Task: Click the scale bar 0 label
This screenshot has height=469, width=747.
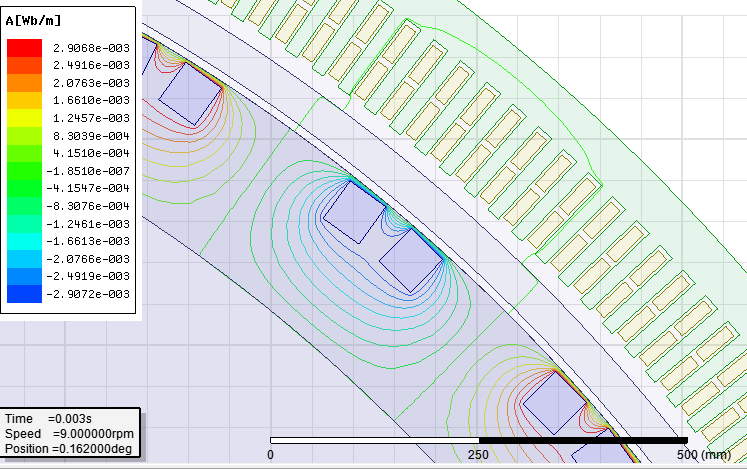Action: [270, 455]
